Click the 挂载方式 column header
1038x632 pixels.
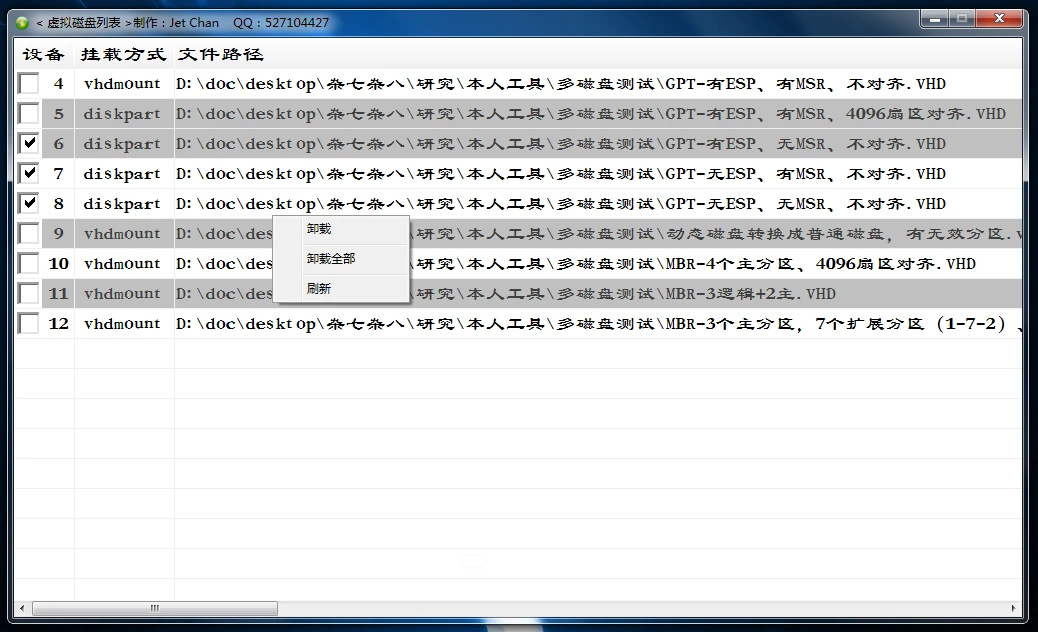[124, 54]
